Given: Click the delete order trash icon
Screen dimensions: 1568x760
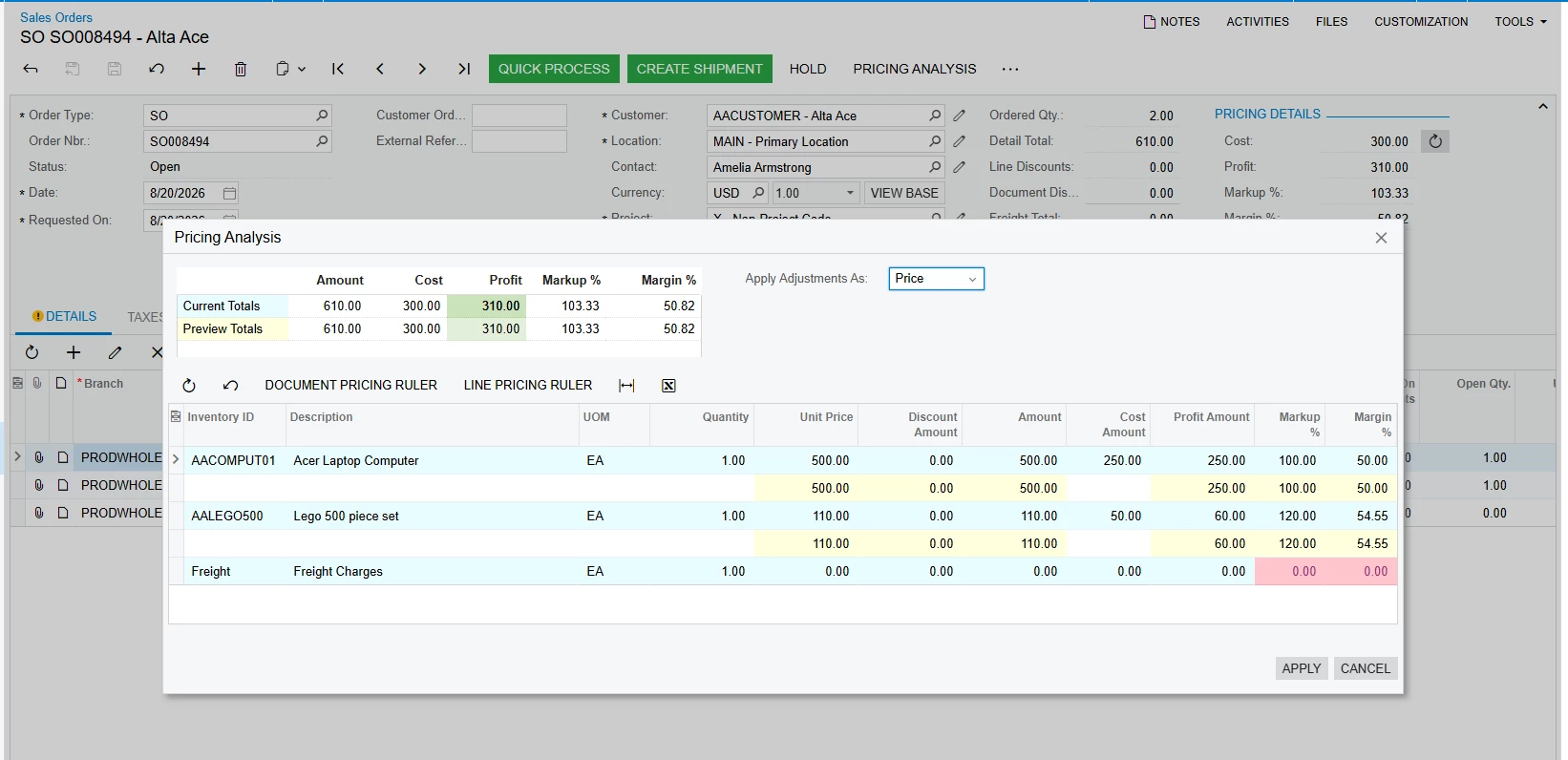Looking at the screenshot, I should tap(241, 69).
